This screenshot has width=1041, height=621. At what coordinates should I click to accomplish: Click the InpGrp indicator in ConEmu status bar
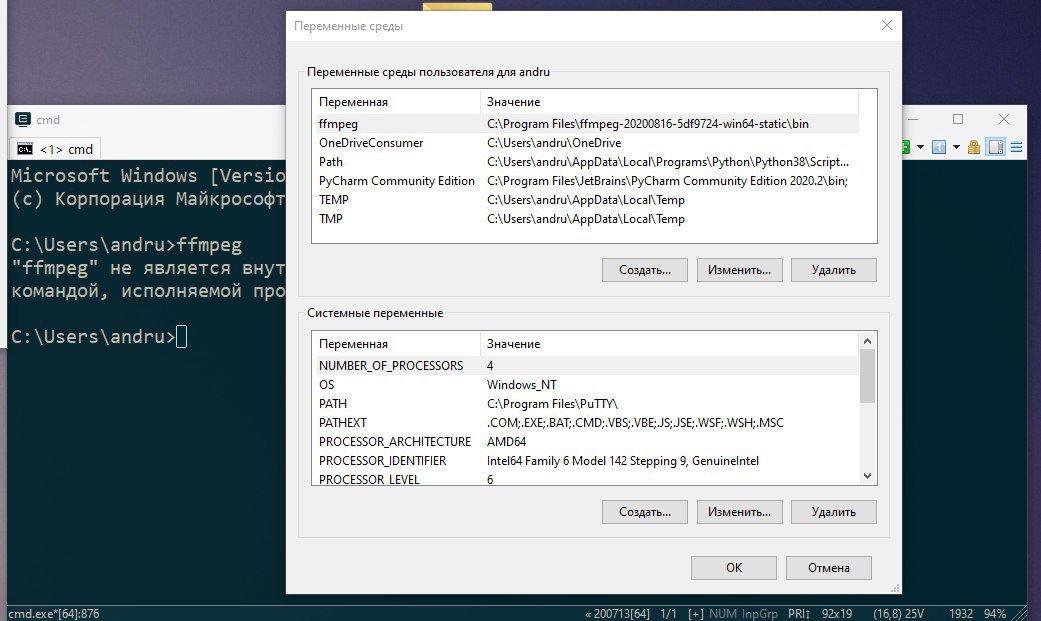760,614
